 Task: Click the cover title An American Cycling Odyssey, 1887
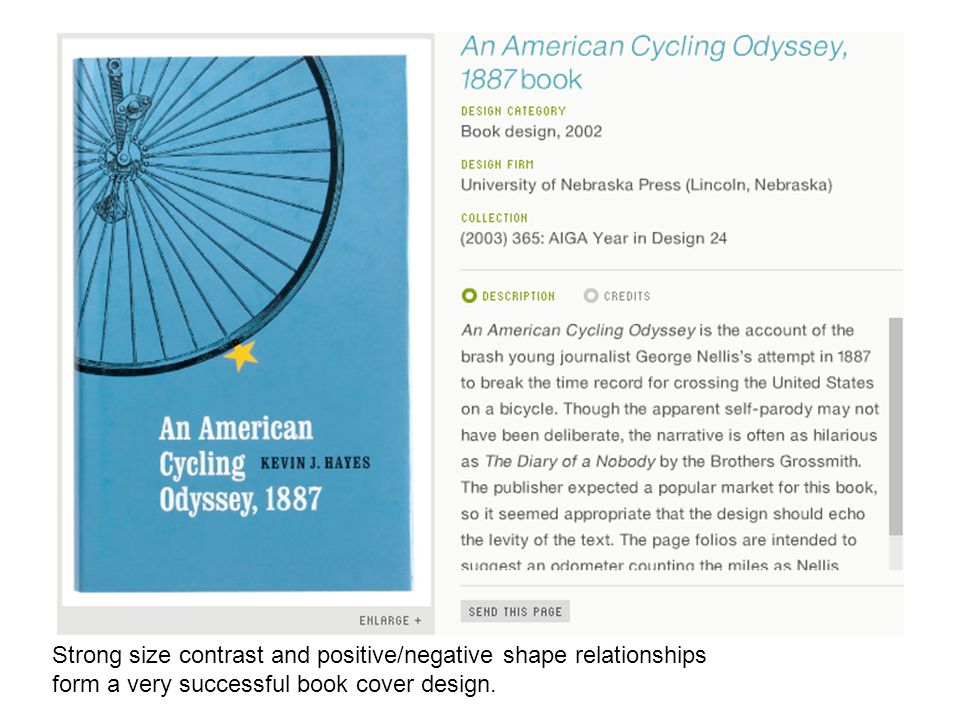coord(240,464)
